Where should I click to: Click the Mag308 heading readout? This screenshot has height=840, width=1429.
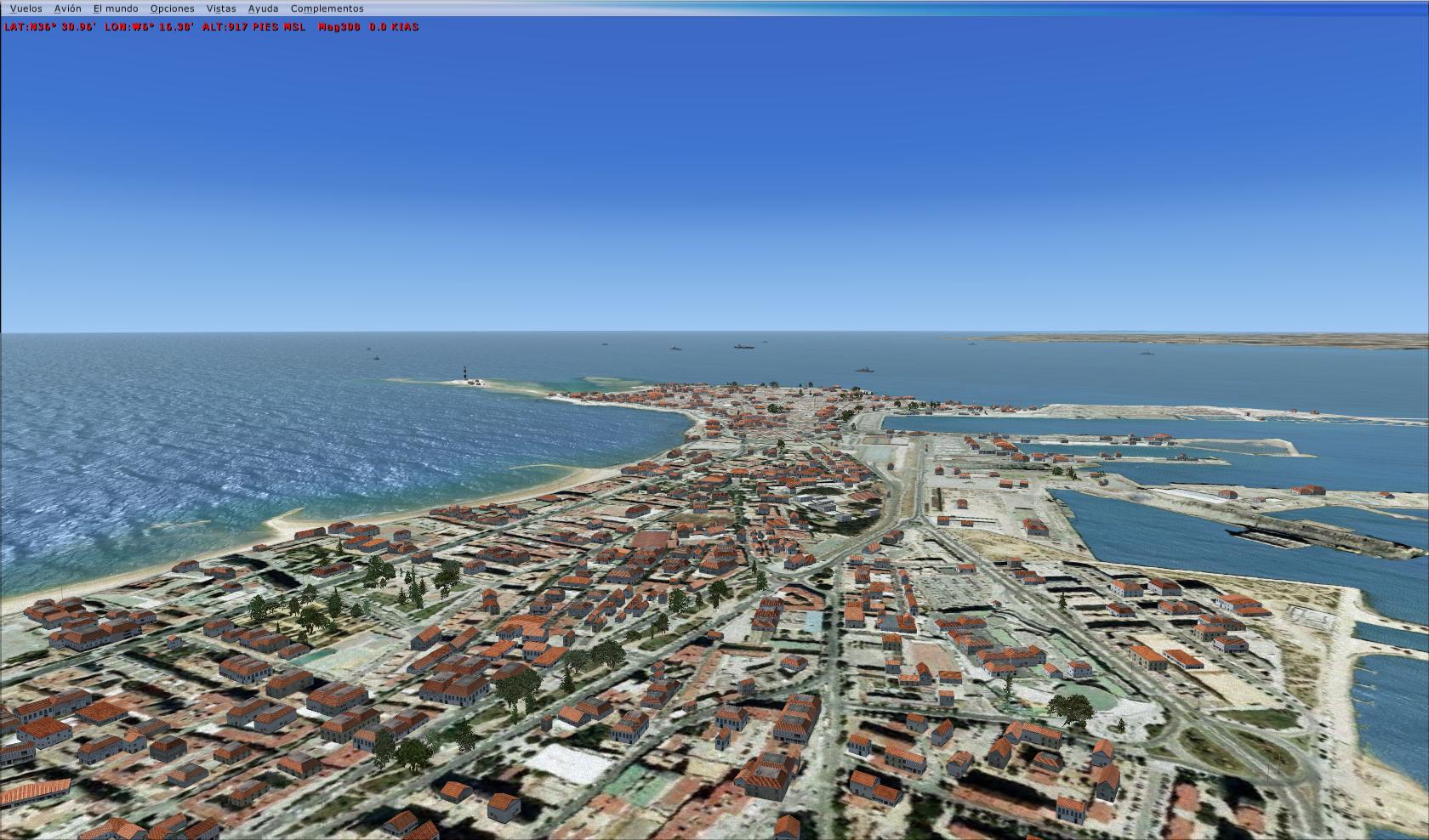pos(339,27)
